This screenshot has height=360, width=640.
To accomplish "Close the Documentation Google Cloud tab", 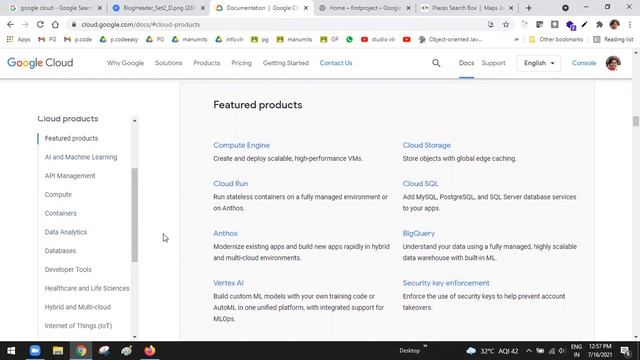I will [x=306, y=8].
